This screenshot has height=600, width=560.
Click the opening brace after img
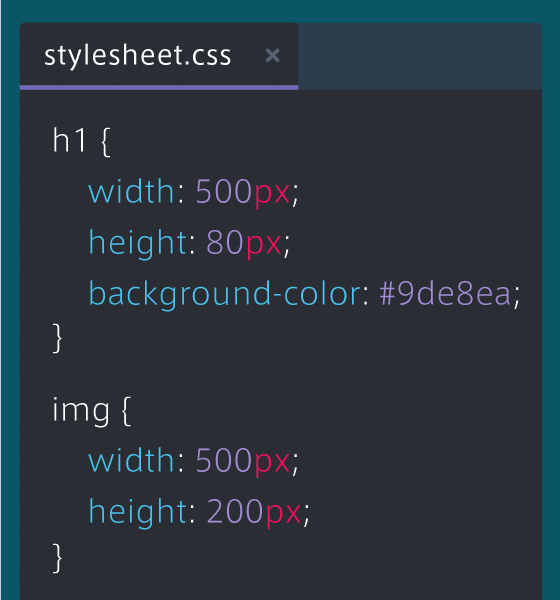pyautogui.click(x=127, y=411)
